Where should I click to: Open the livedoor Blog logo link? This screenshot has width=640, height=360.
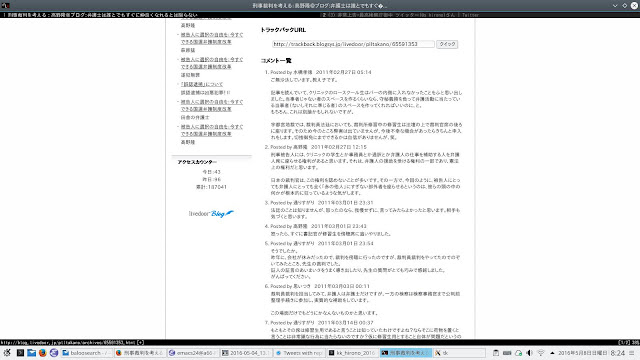click(211, 213)
